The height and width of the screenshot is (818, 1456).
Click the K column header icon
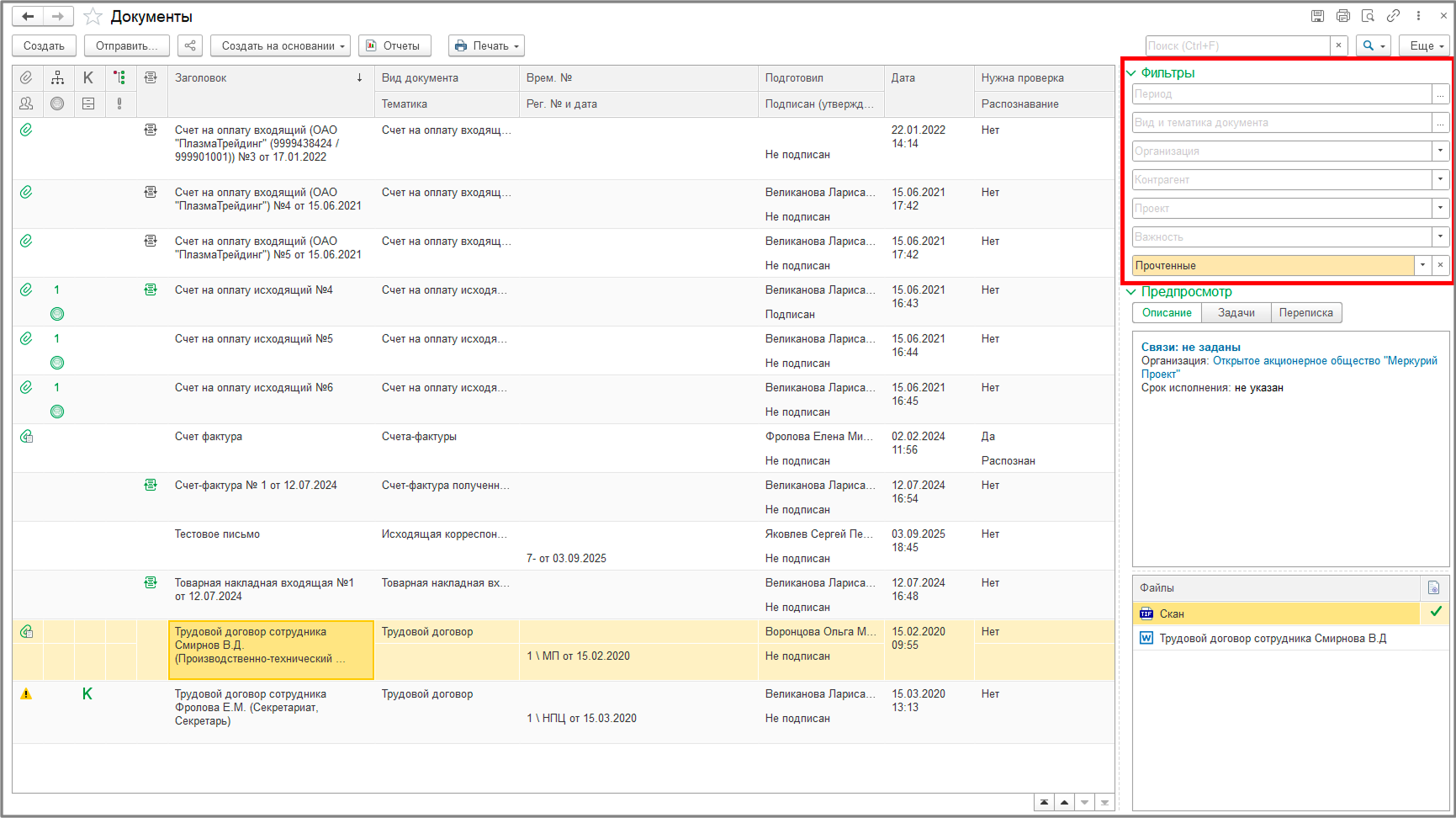point(88,78)
